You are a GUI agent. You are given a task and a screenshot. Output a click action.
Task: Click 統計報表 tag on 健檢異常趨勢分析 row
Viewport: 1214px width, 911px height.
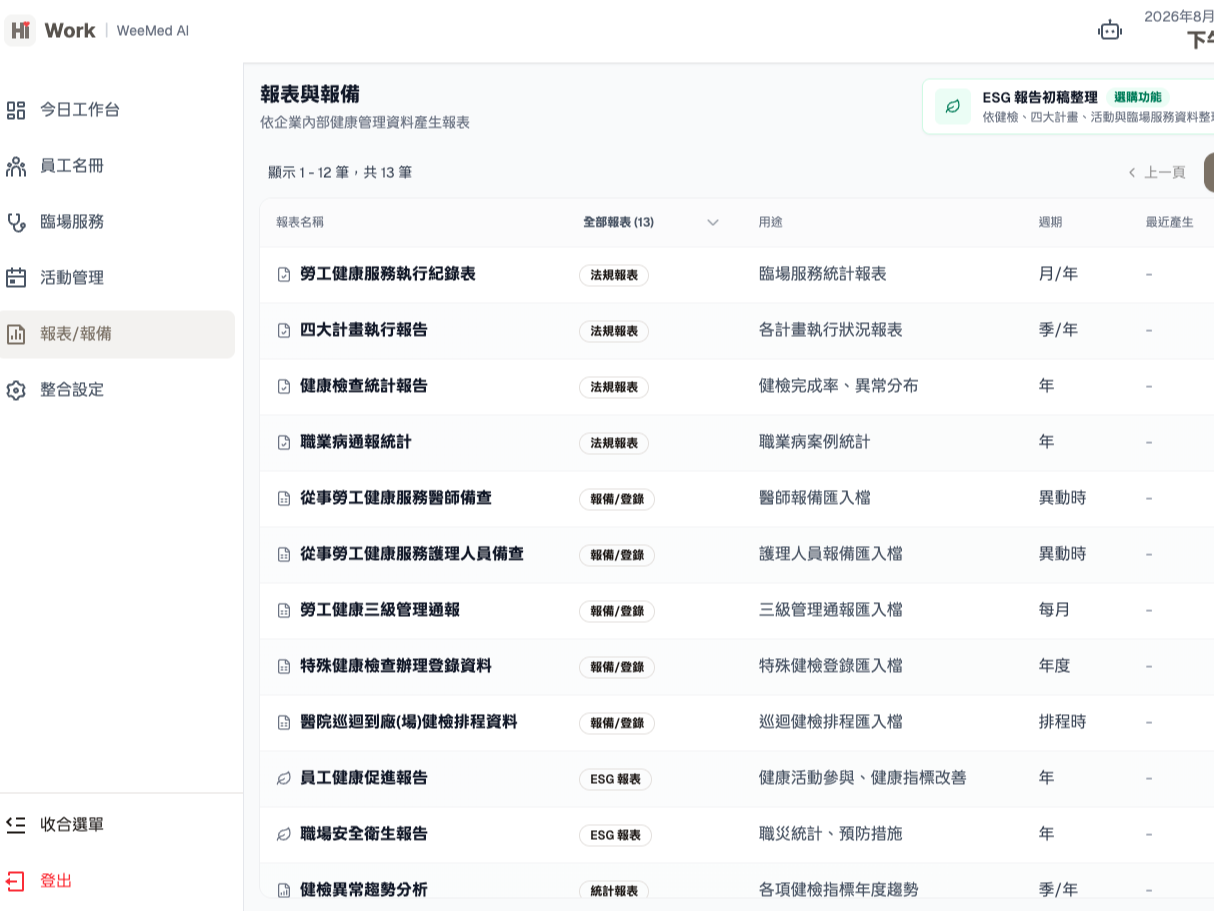(x=614, y=891)
